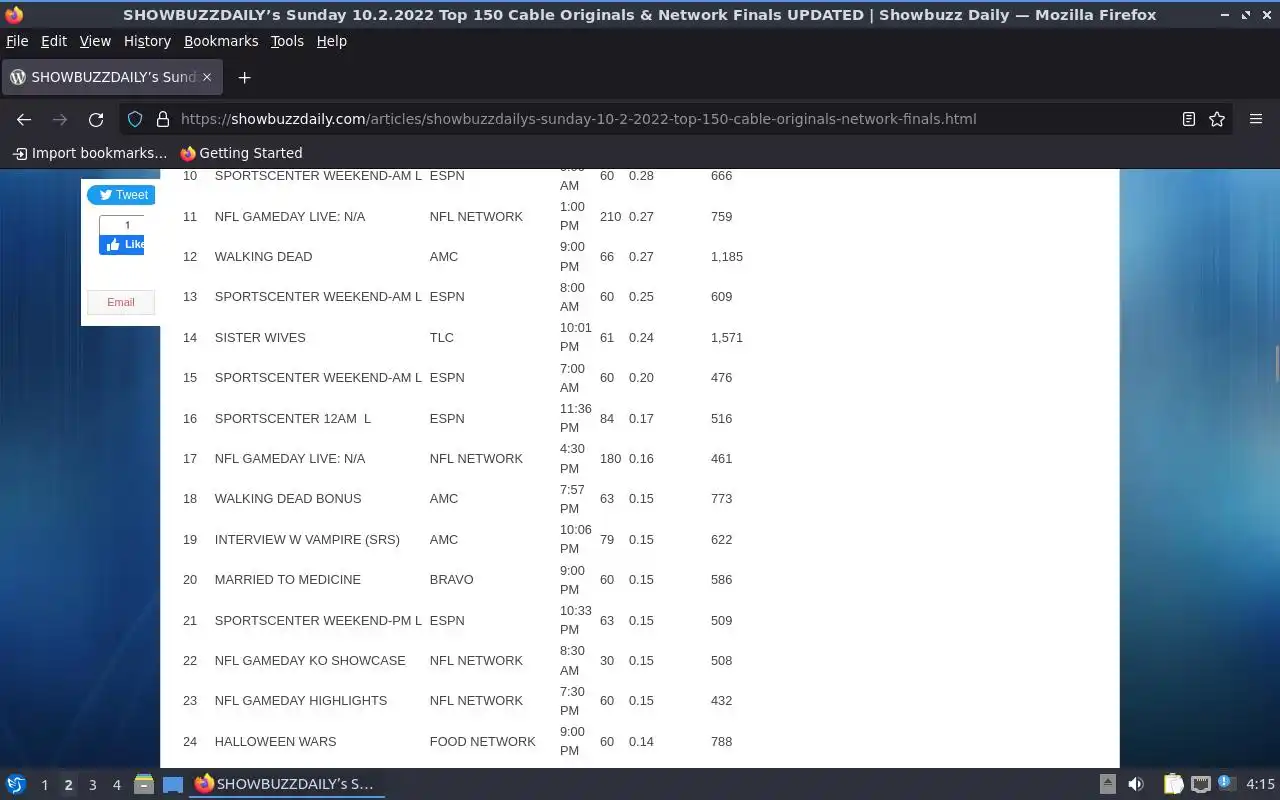The height and width of the screenshot is (800, 1280).
Task: Open the File menu
Action: [17, 41]
